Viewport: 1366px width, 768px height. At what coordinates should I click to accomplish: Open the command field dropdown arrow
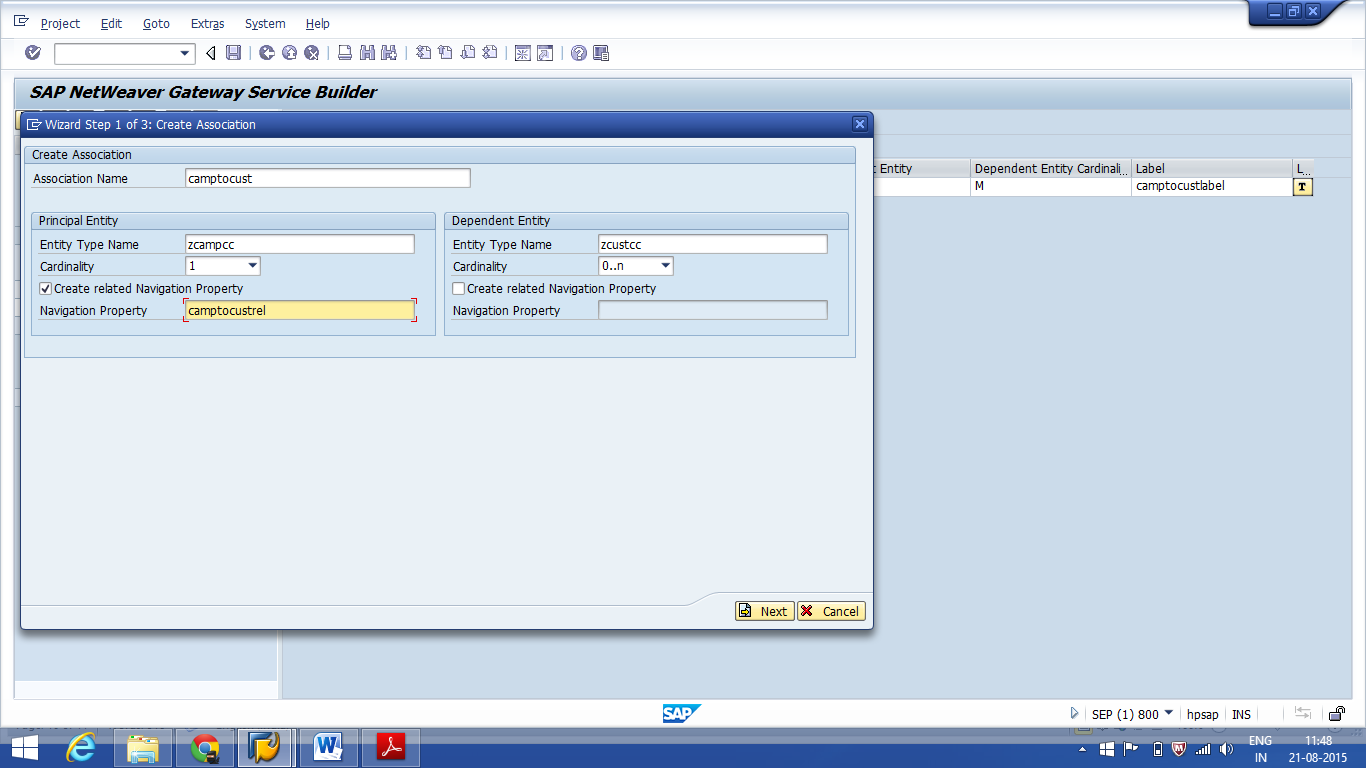coord(182,53)
